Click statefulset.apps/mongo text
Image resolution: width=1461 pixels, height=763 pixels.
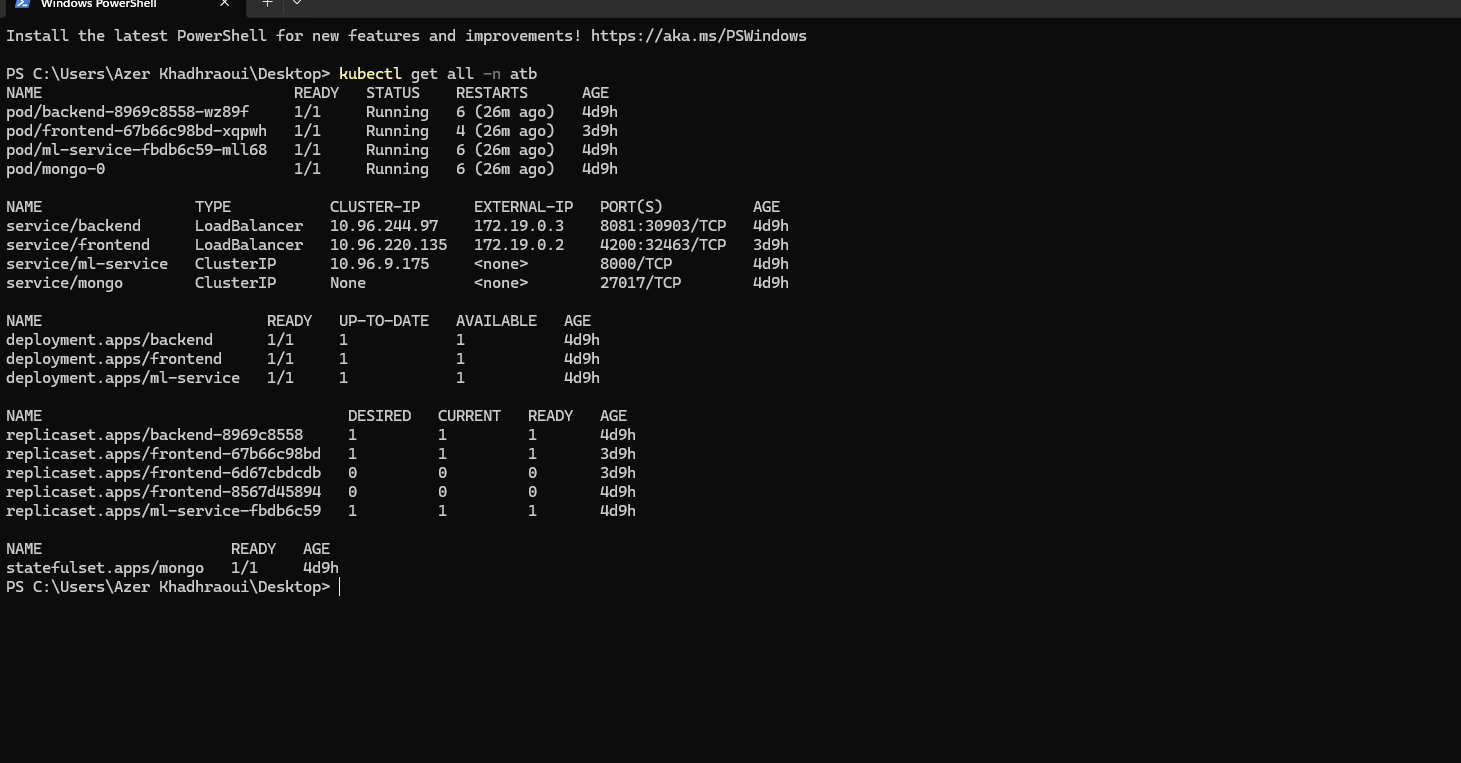point(105,568)
